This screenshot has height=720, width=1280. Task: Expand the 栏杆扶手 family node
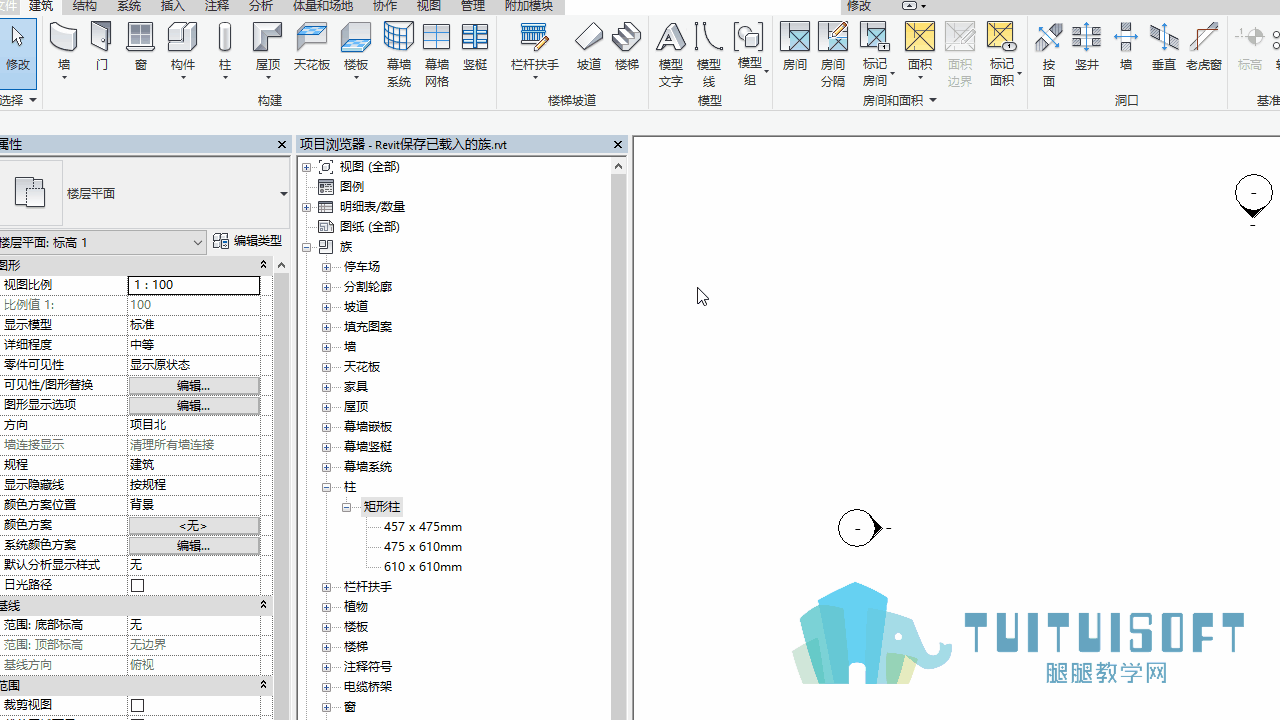[326, 587]
